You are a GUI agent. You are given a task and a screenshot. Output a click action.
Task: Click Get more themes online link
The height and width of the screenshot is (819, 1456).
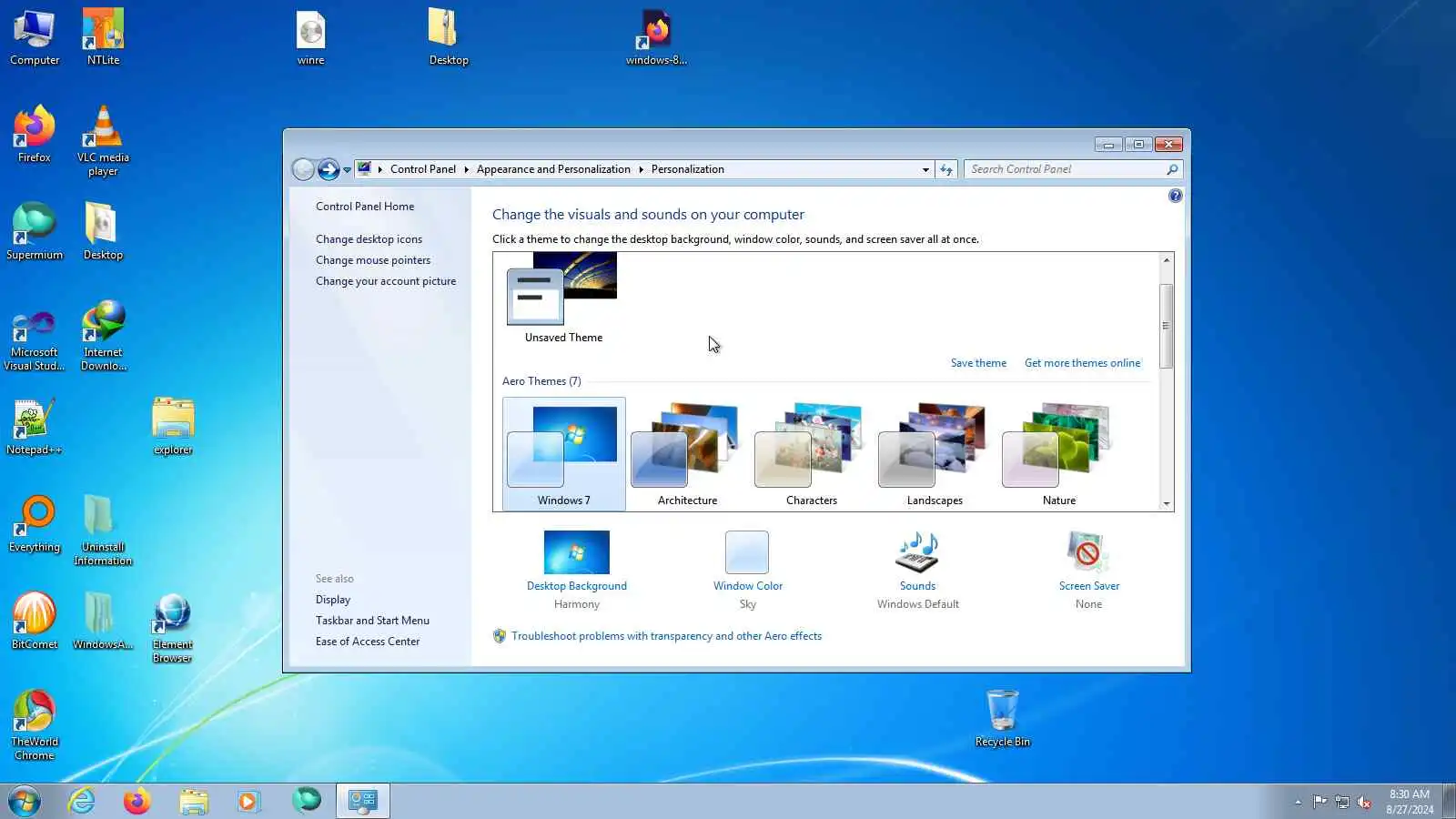pyautogui.click(x=1082, y=363)
